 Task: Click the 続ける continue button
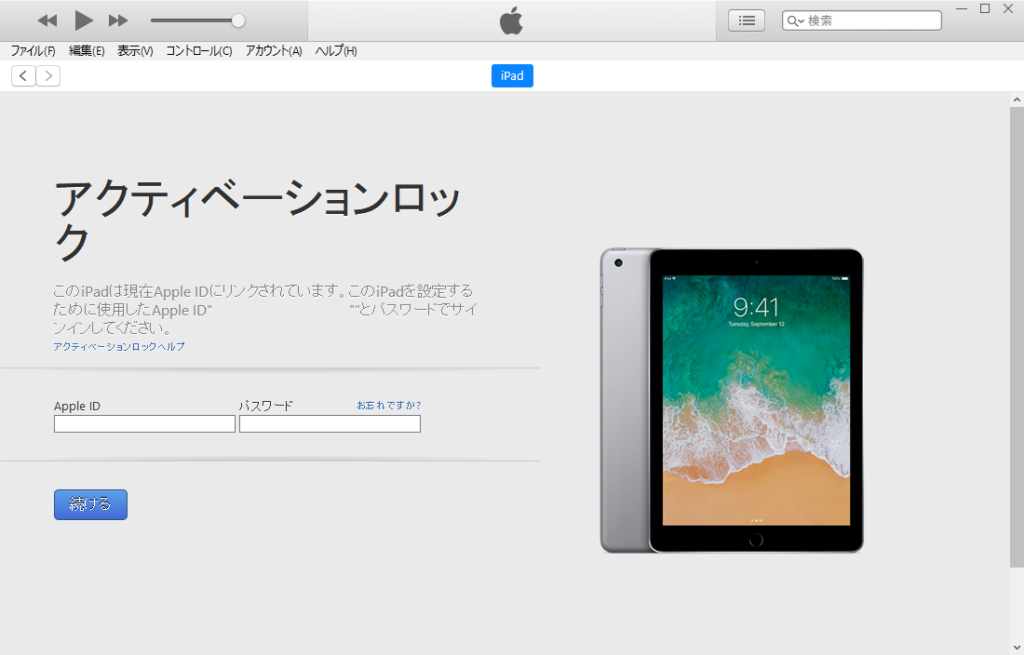[x=91, y=504]
